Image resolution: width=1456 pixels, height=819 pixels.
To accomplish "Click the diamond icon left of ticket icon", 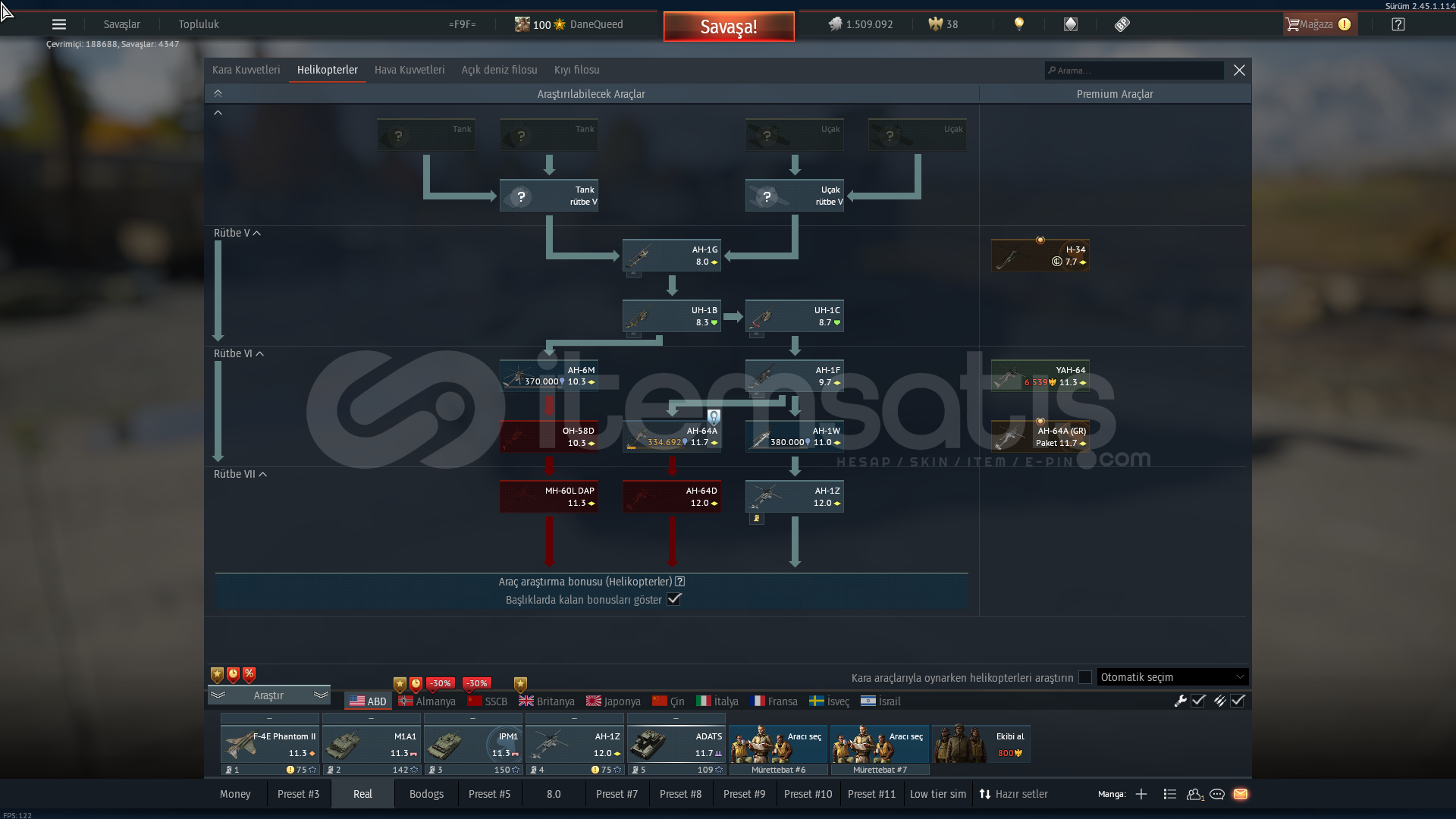I will [x=1071, y=24].
